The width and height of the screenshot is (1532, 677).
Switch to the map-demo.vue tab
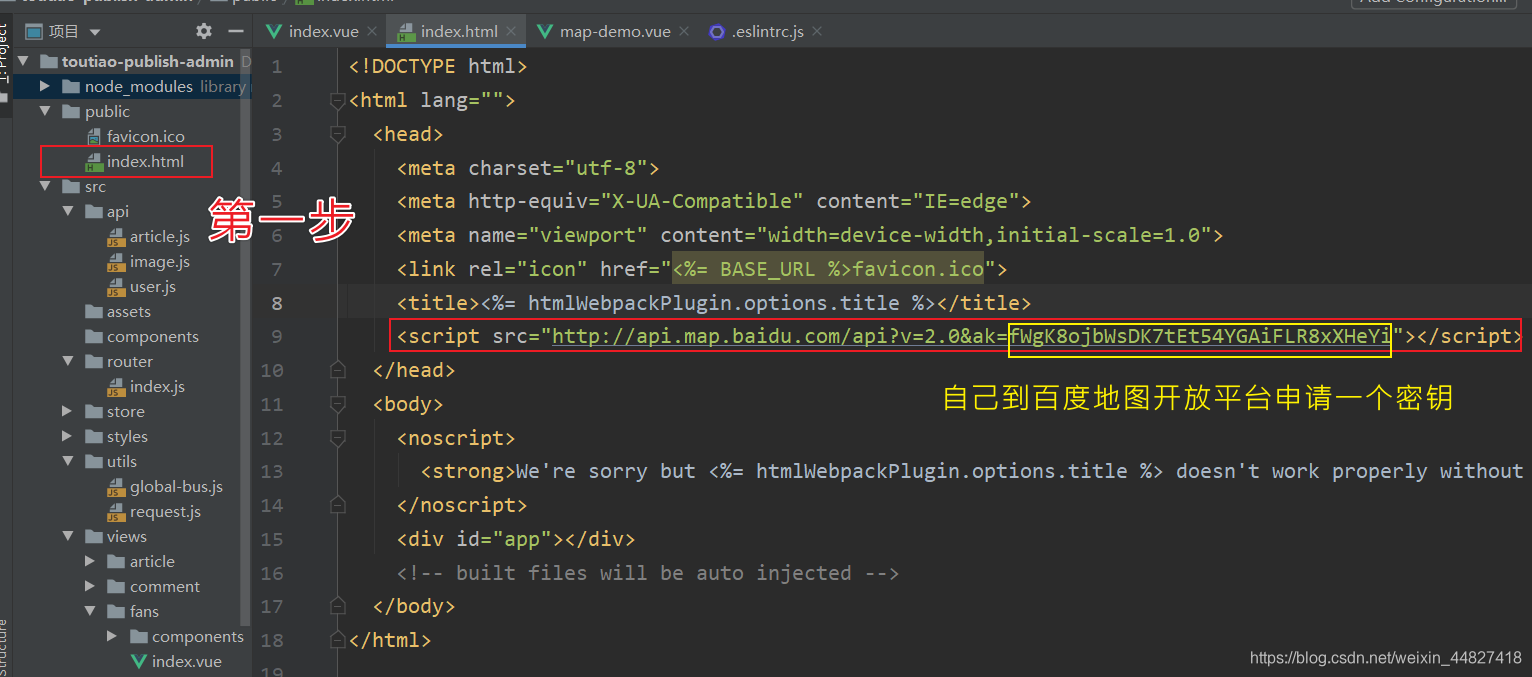point(615,31)
